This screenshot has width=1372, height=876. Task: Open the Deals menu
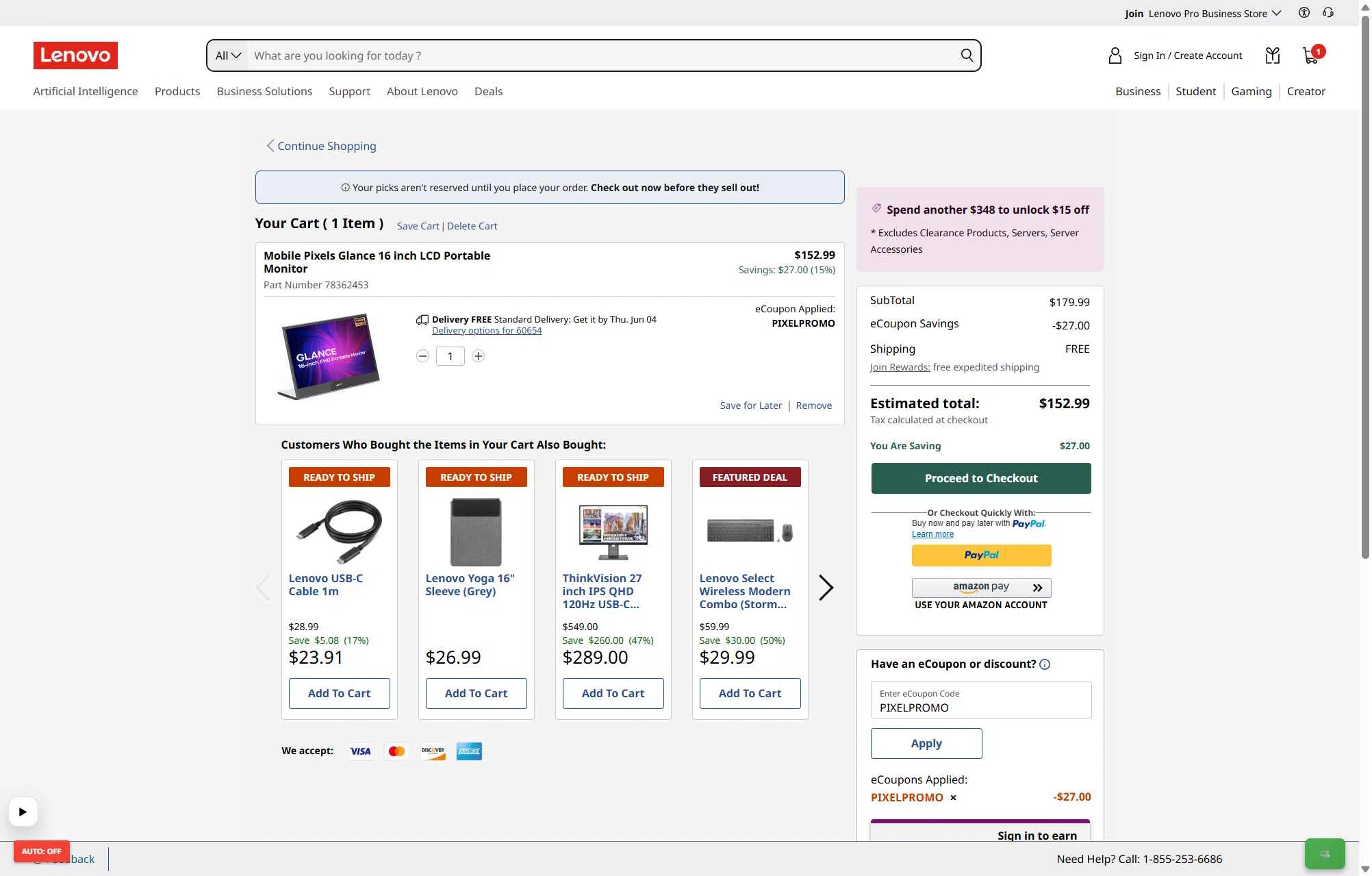point(488,91)
